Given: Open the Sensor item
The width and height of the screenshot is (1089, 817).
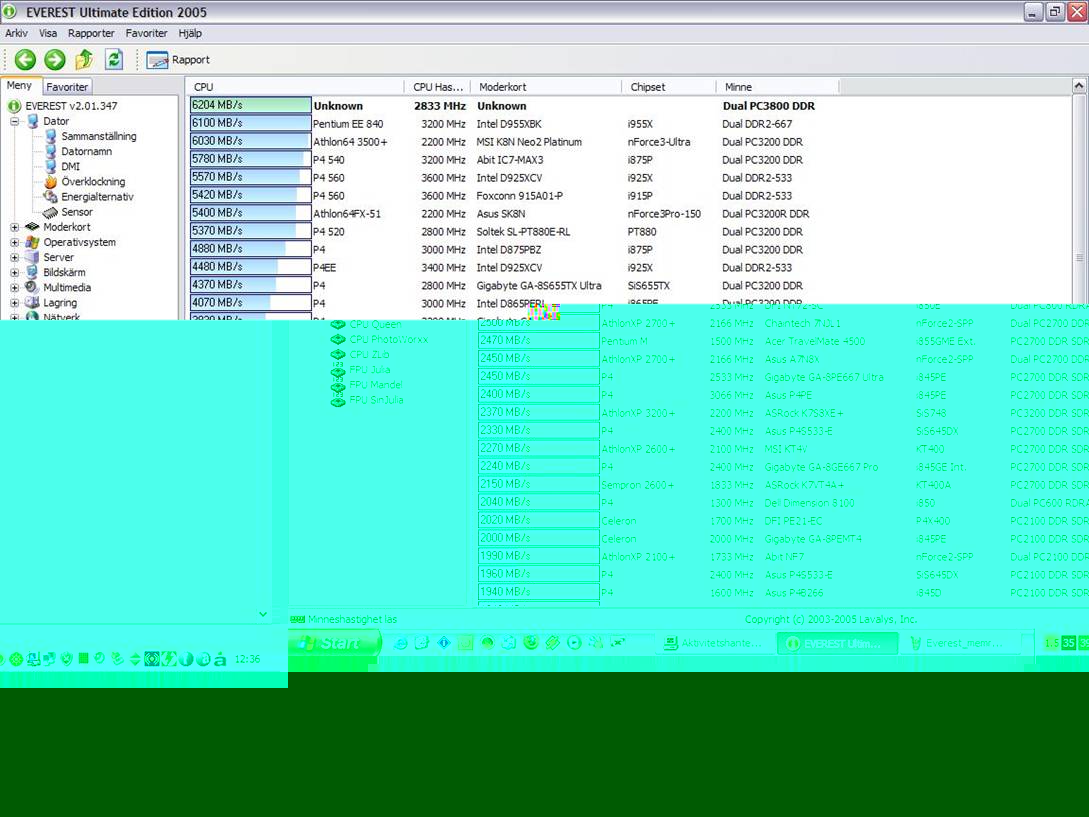Looking at the screenshot, I should (68, 212).
